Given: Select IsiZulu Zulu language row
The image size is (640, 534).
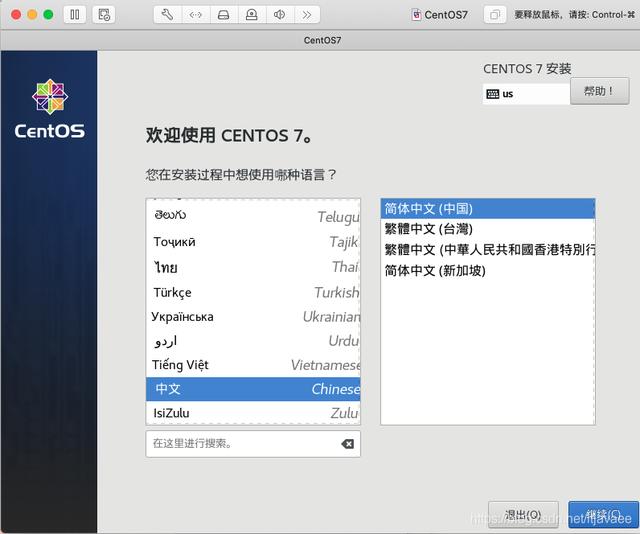Looking at the screenshot, I should click(x=253, y=413).
